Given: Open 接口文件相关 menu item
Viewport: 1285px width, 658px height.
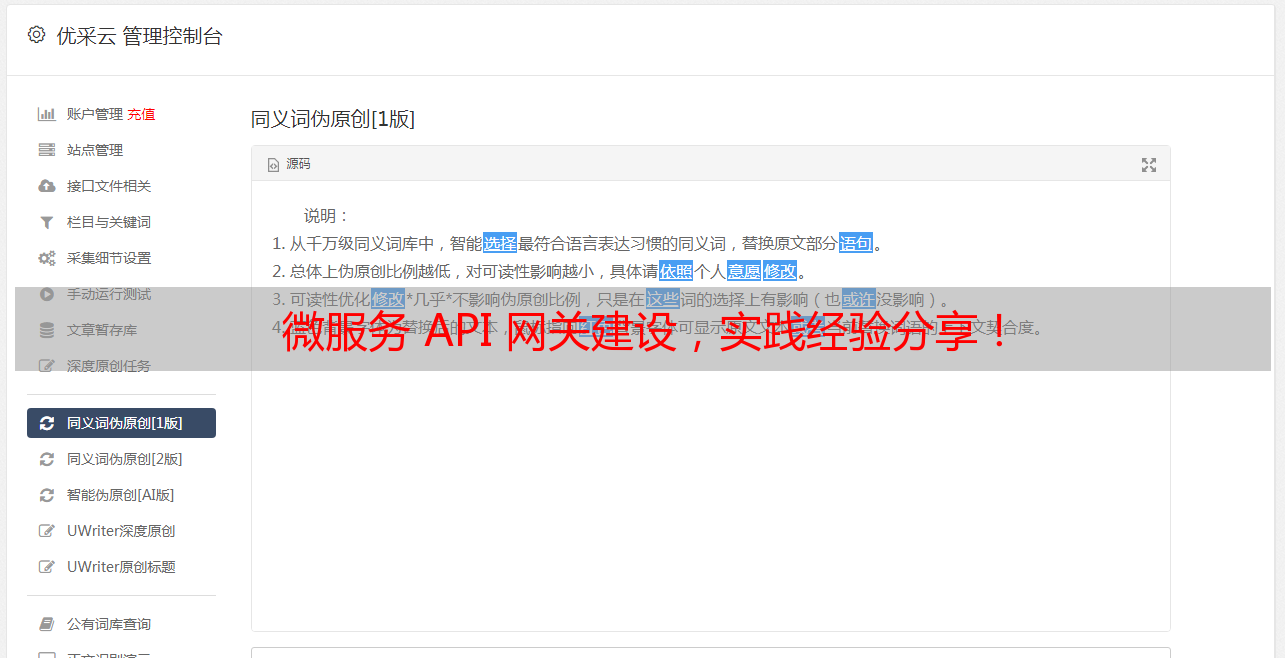Looking at the screenshot, I should [x=109, y=186].
